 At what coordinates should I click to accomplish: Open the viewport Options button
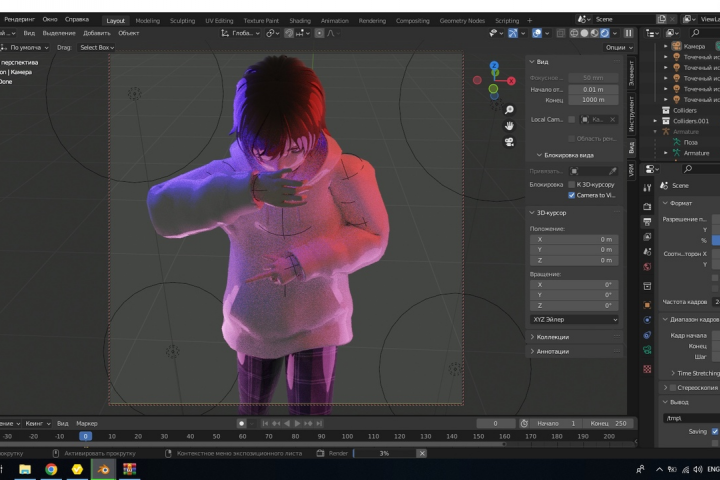point(619,47)
